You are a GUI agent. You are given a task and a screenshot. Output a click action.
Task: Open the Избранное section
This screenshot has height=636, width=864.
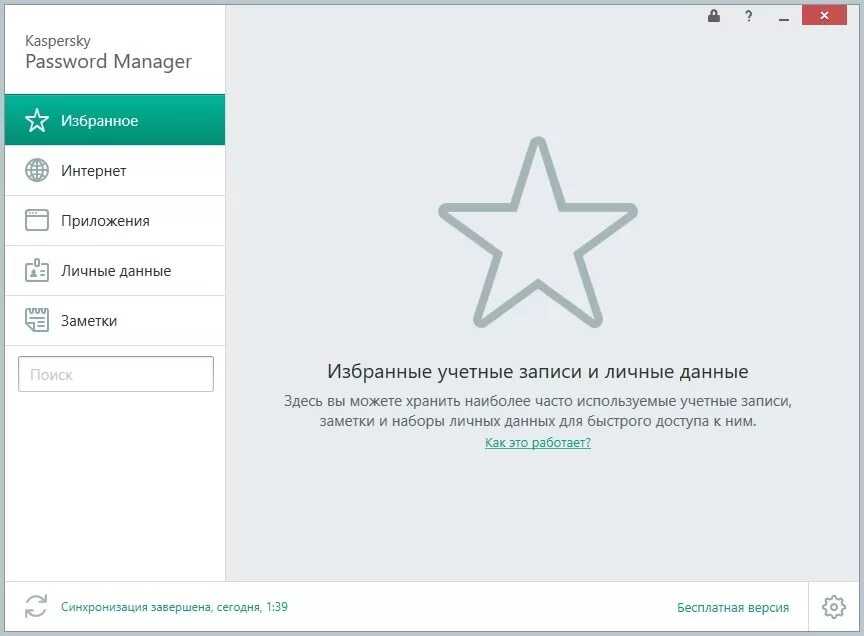pyautogui.click(x=115, y=120)
